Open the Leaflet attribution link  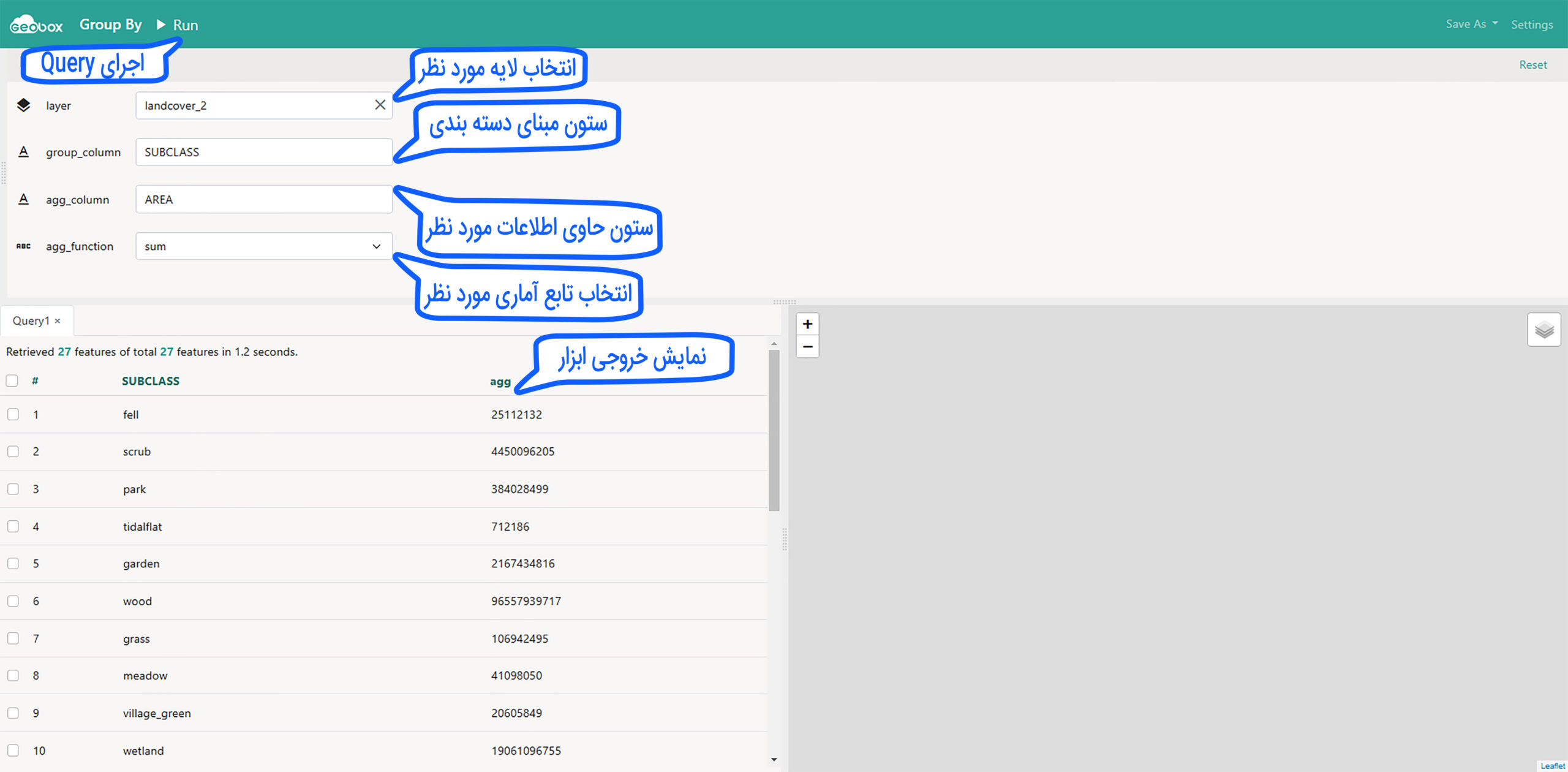click(1552, 766)
